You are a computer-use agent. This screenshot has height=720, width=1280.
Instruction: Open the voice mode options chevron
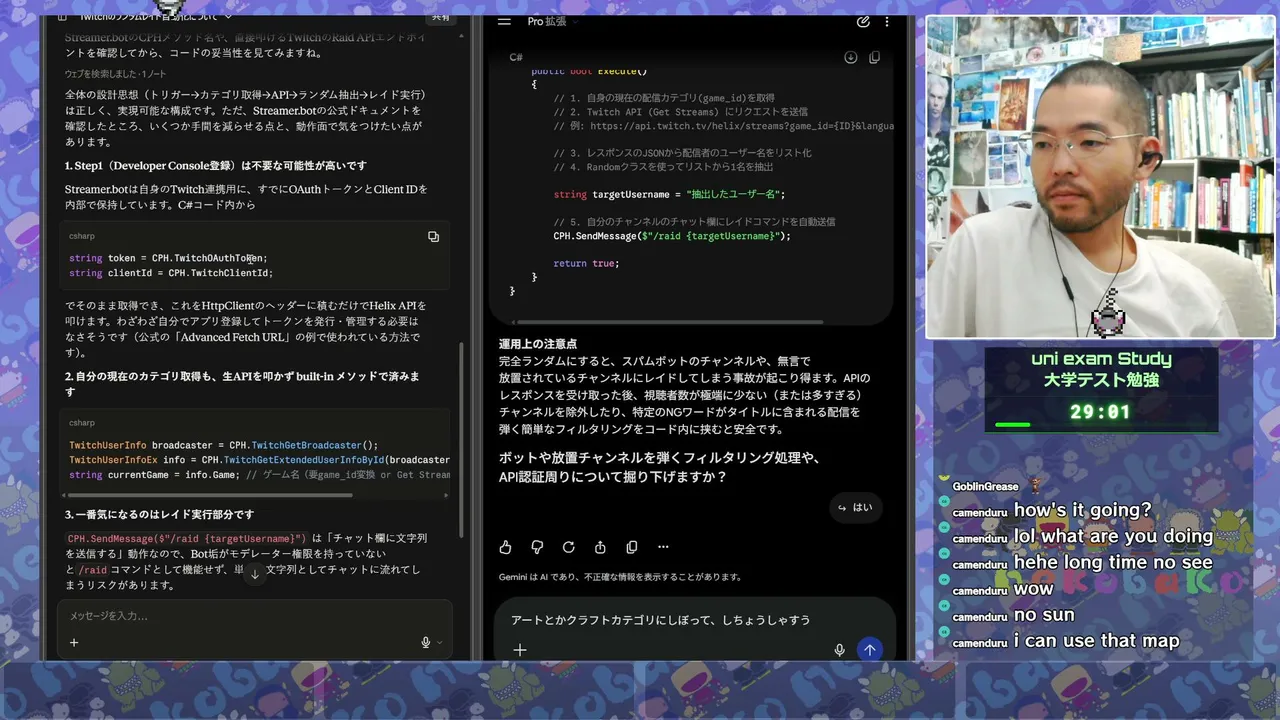pyautogui.click(x=439, y=643)
